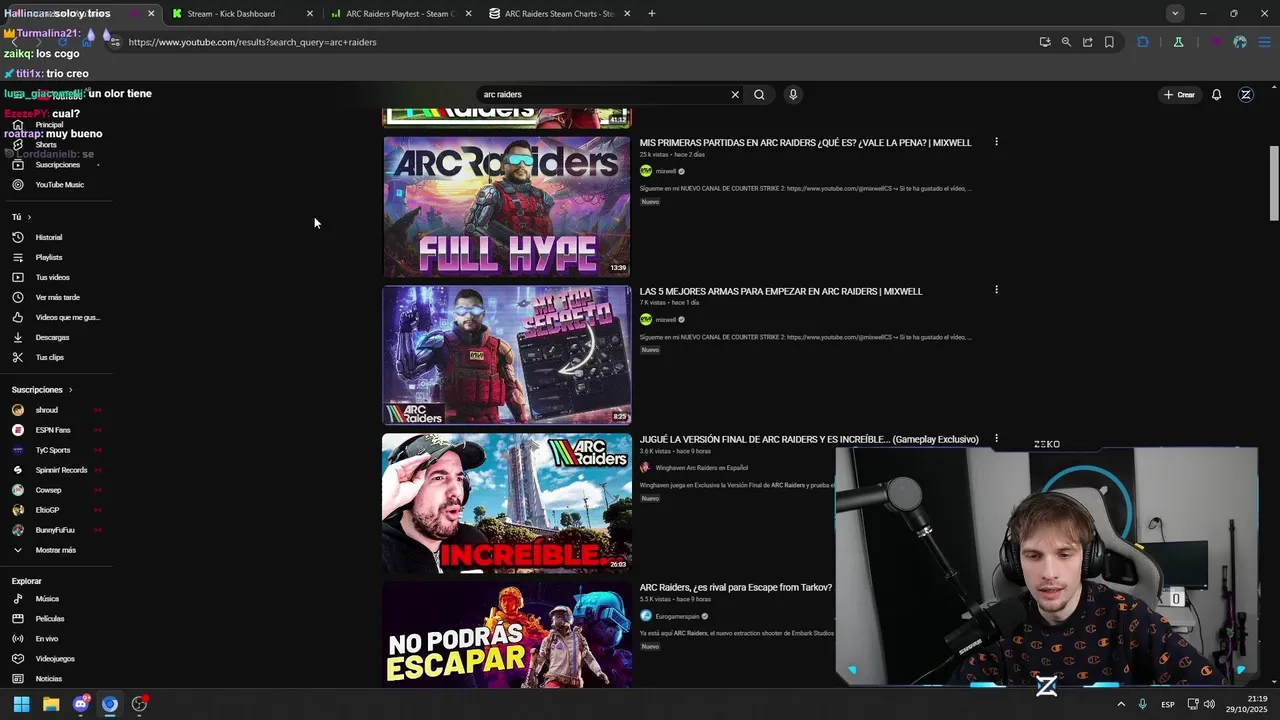Open Playlists in the sidebar

pos(48,257)
